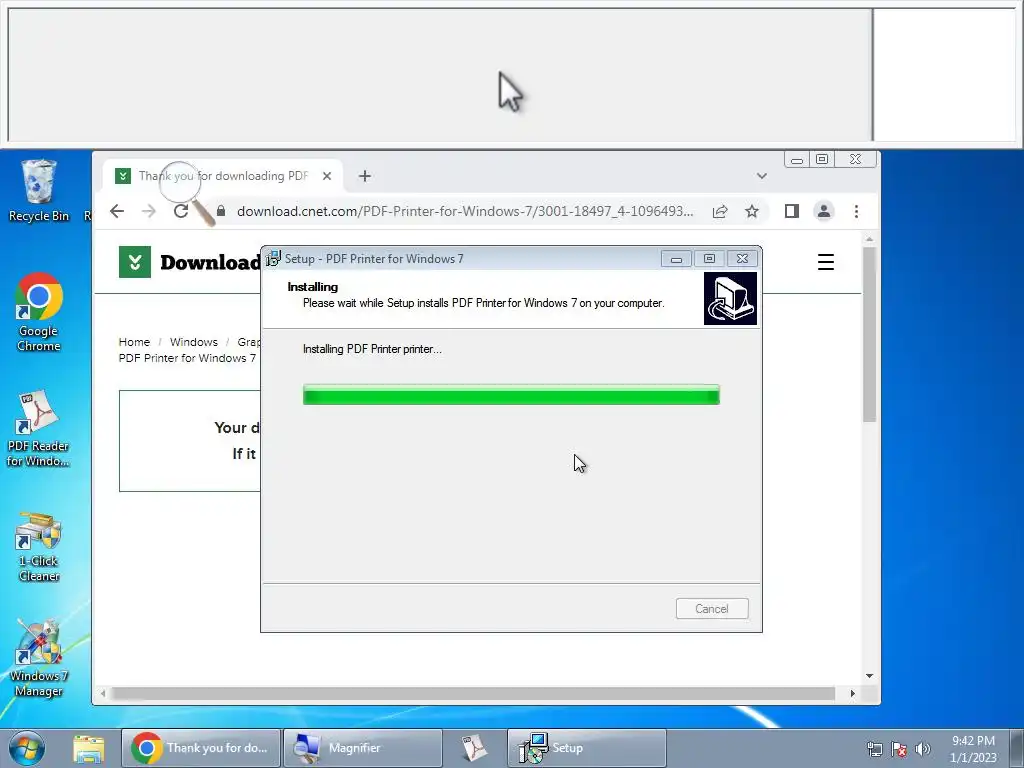
Task: Open Action Center flag in tray
Action: (x=899, y=749)
